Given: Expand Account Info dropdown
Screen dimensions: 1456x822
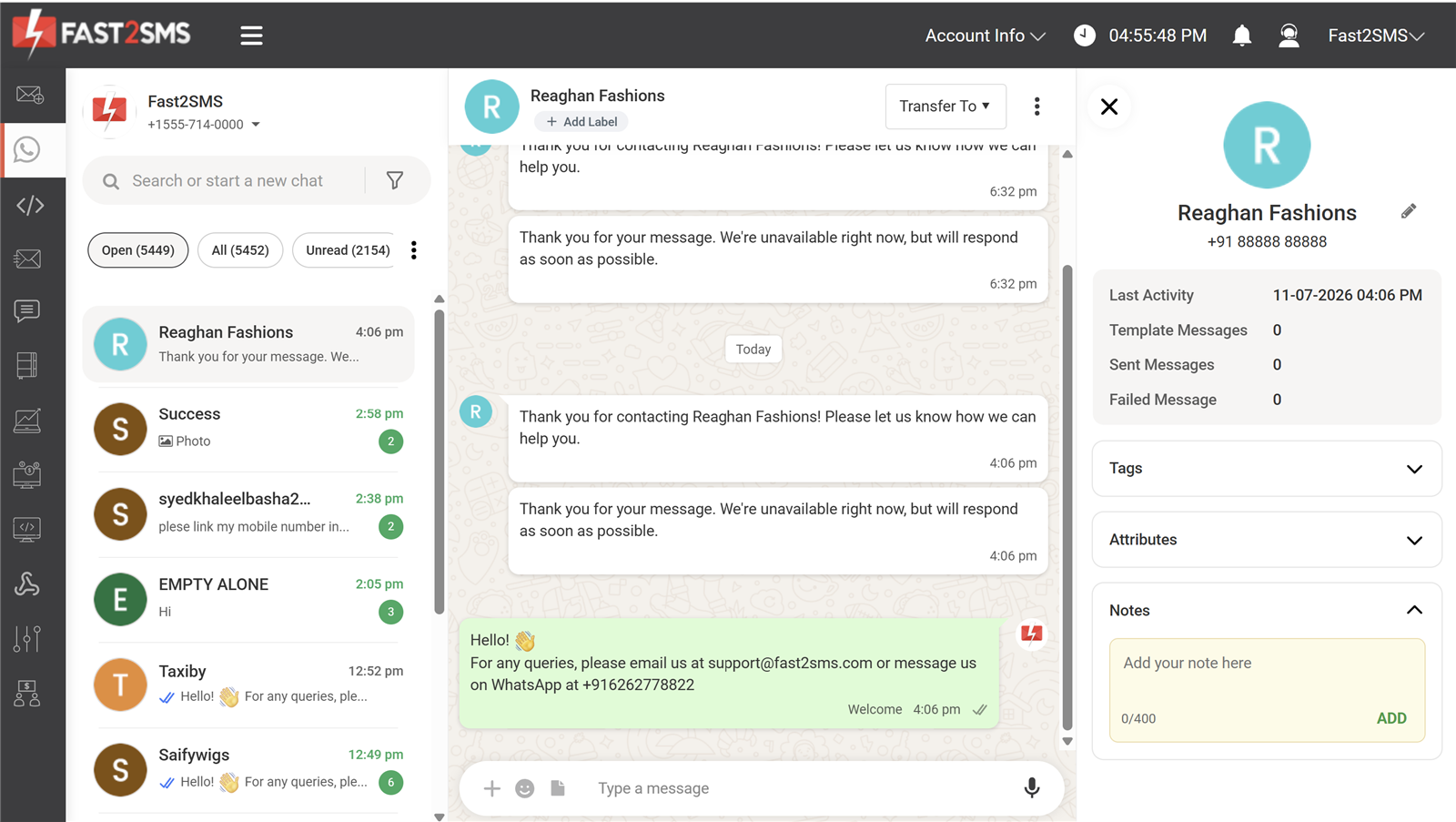Looking at the screenshot, I should click(985, 36).
